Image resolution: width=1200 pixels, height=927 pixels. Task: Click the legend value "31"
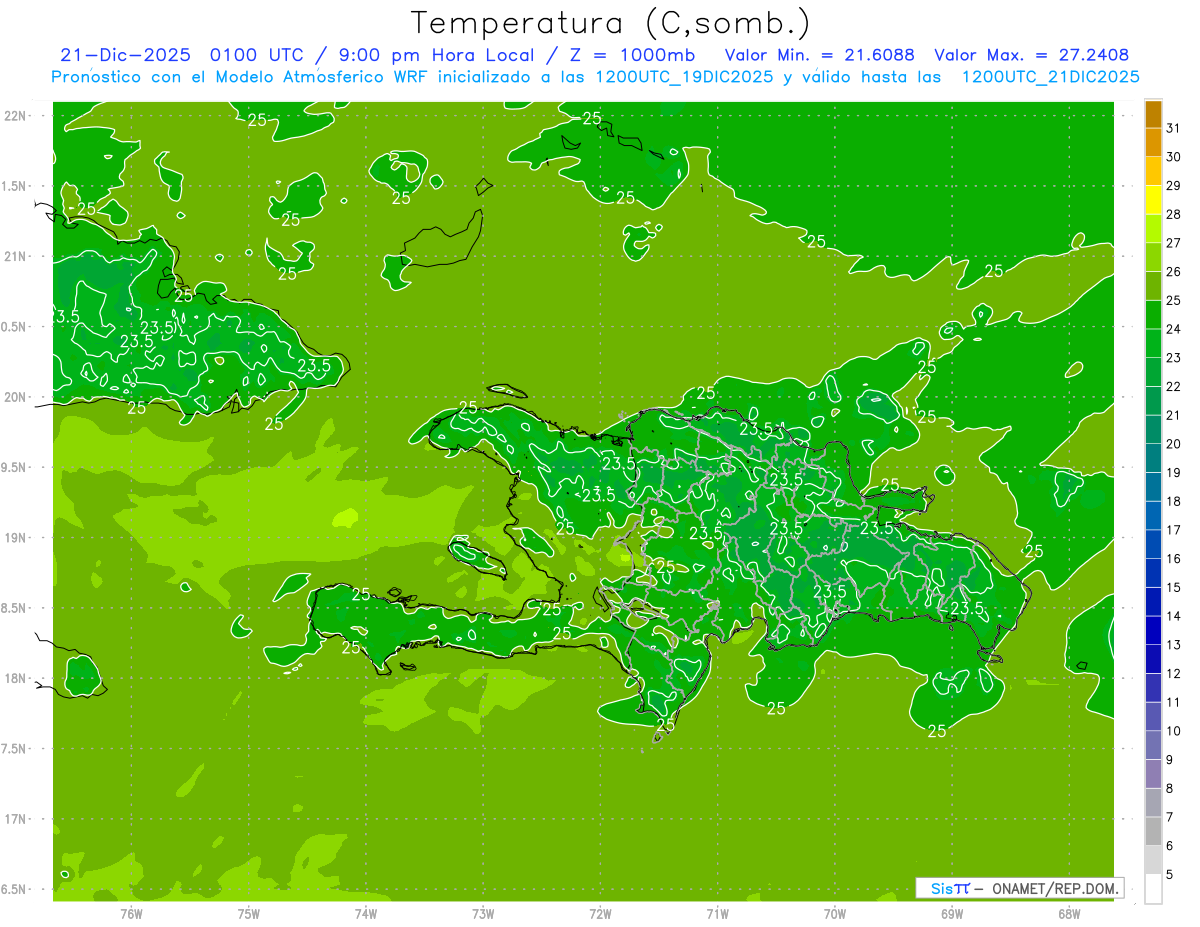pyautogui.click(x=1174, y=128)
